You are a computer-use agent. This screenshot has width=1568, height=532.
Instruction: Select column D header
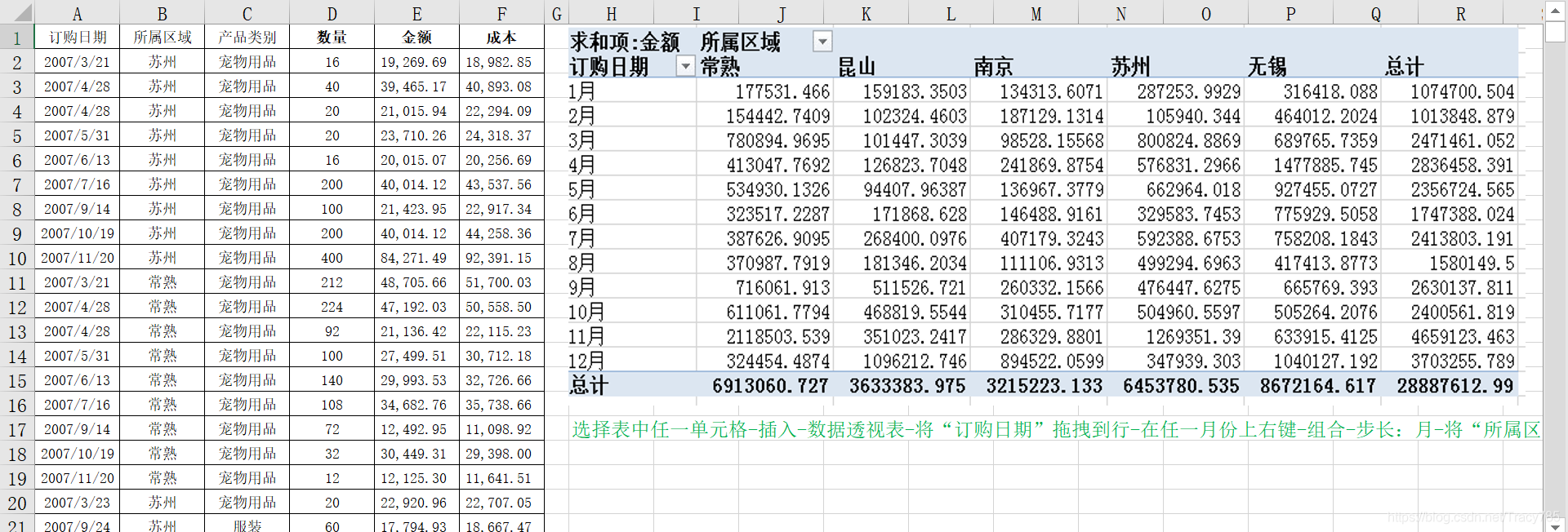(x=332, y=13)
